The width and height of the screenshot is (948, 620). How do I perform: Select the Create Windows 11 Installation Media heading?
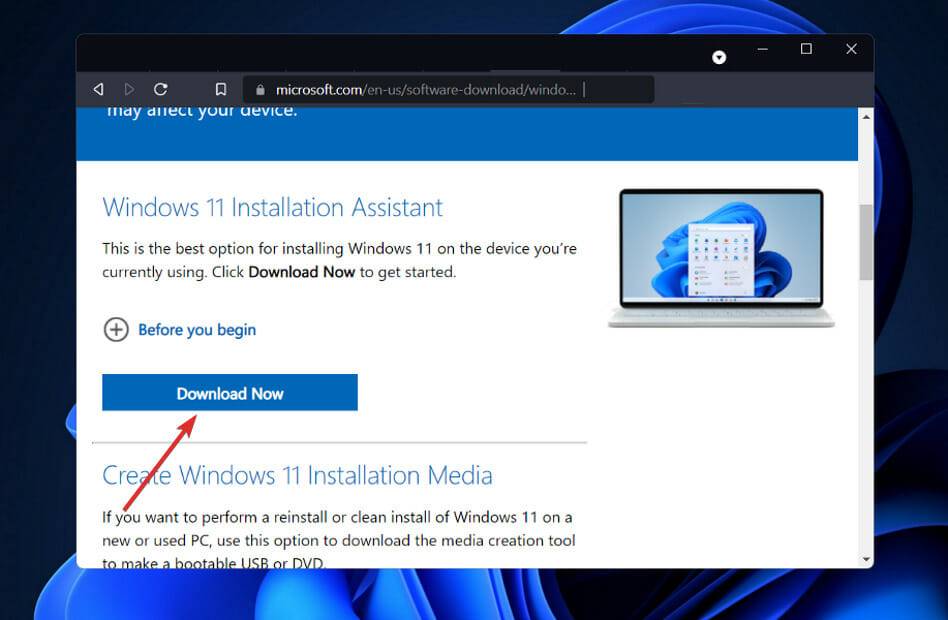click(297, 475)
